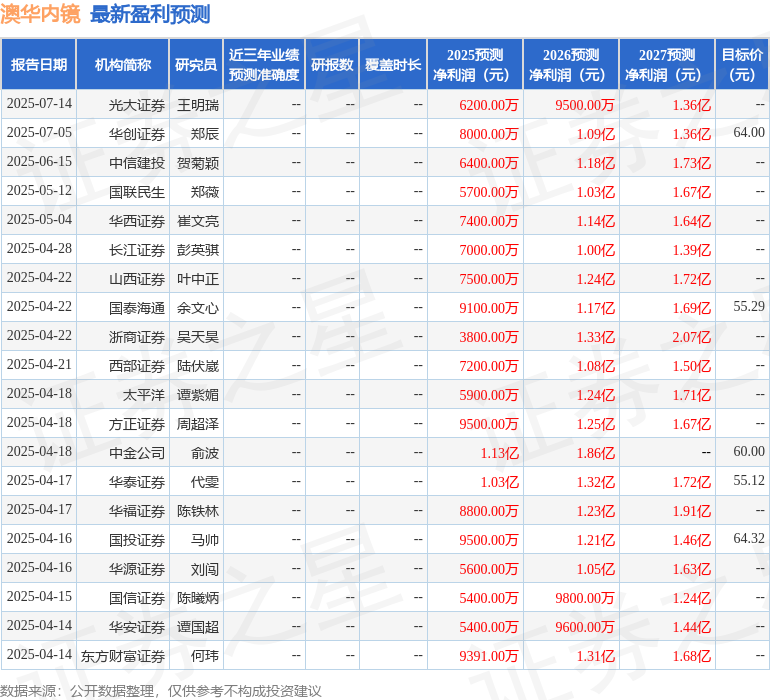Click the 研究员 column header
The height and width of the screenshot is (700, 770).
(x=196, y=64)
